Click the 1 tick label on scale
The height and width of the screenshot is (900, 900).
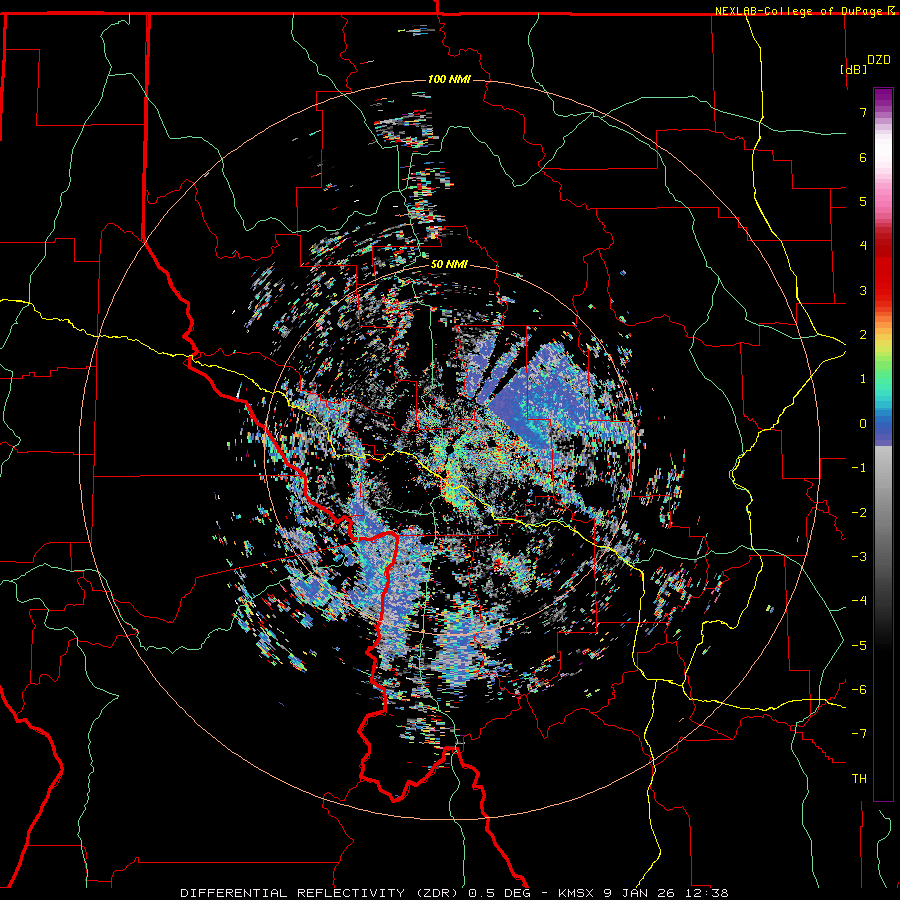tap(863, 379)
